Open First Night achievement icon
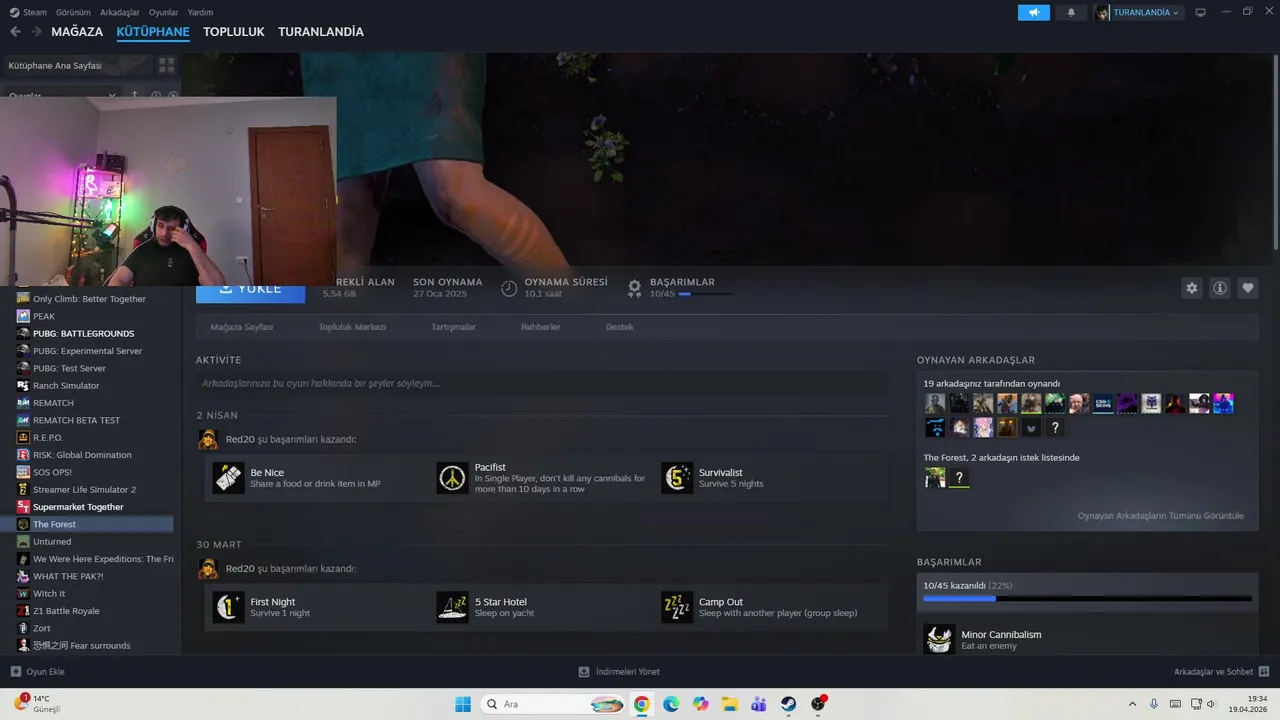 (228, 607)
